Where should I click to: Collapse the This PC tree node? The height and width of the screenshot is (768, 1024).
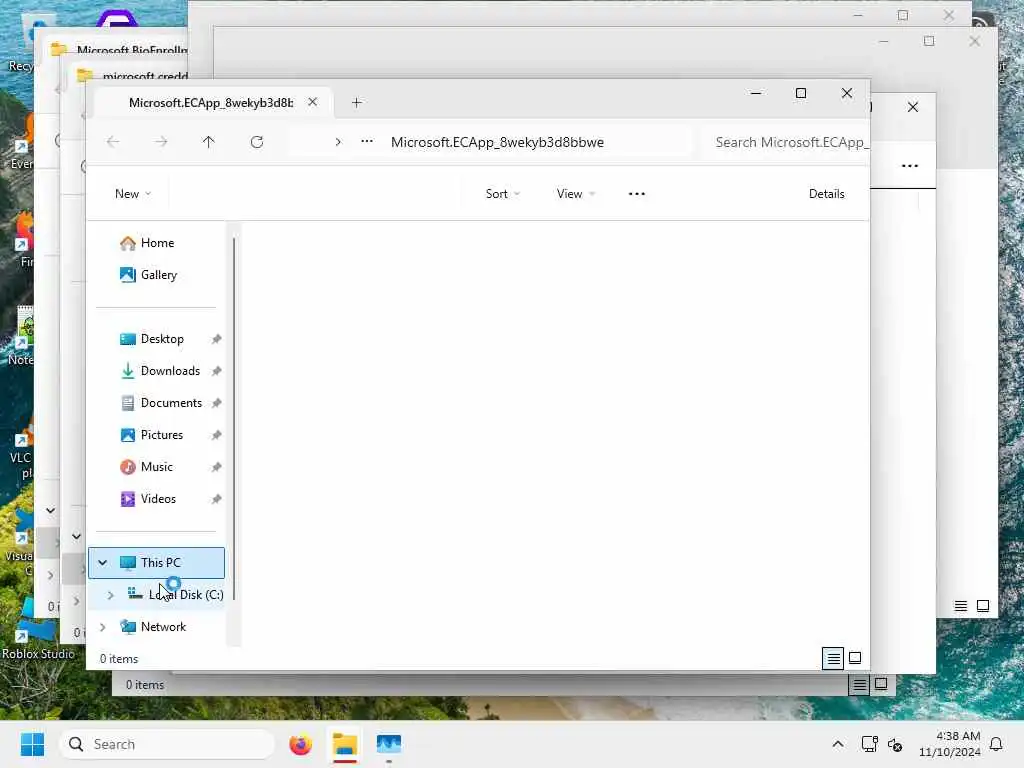pyautogui.click(x=103, y=562)
